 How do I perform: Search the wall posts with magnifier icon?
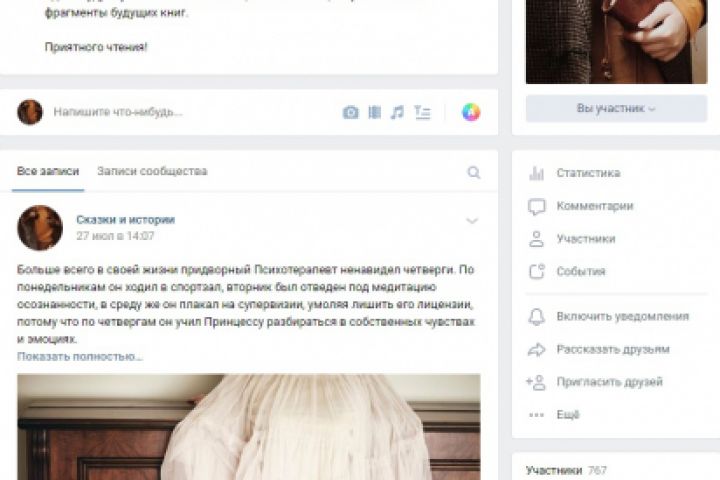(x=473, y=172)
